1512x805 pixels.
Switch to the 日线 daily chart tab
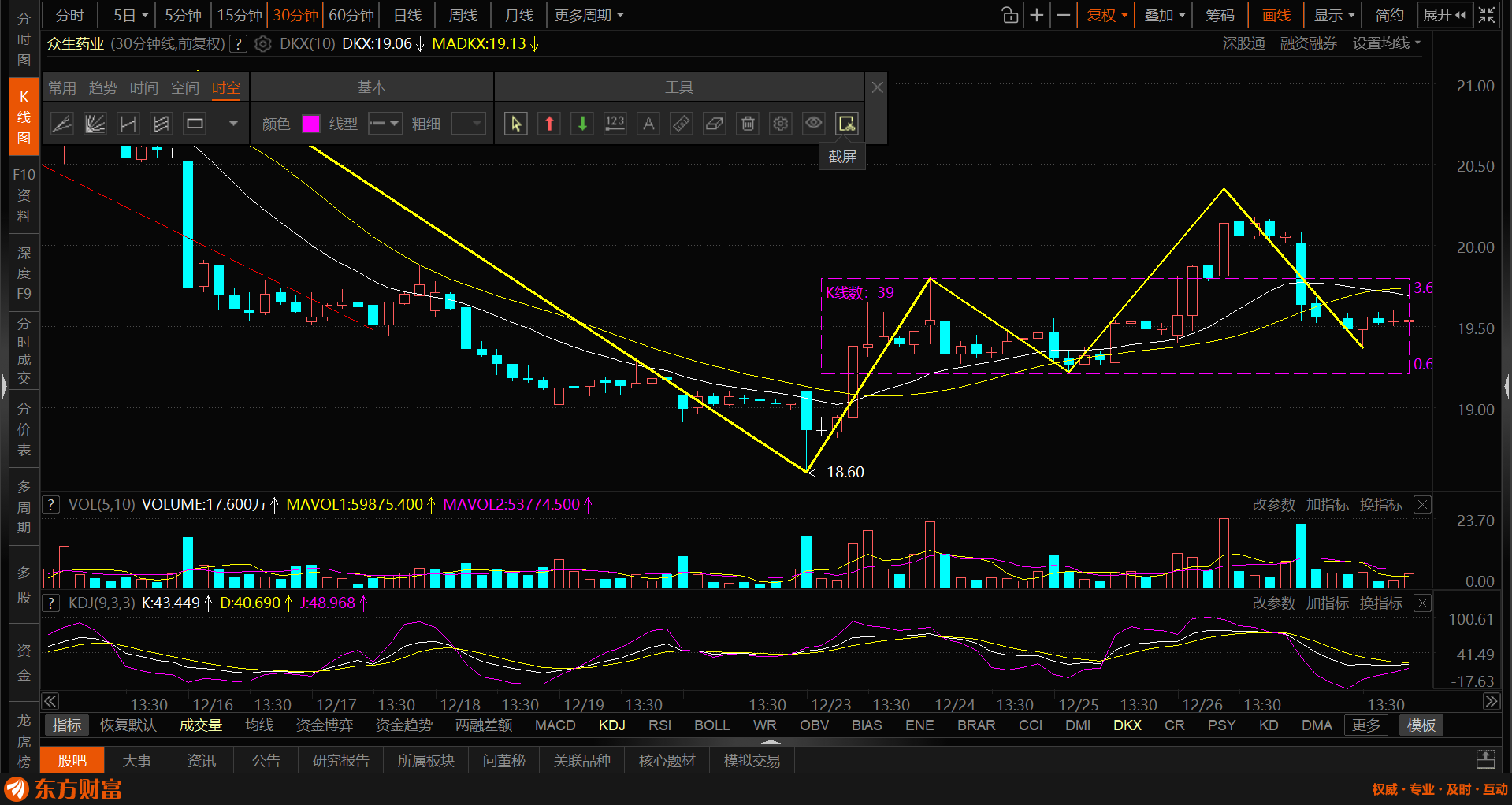[x=407, y=15]
